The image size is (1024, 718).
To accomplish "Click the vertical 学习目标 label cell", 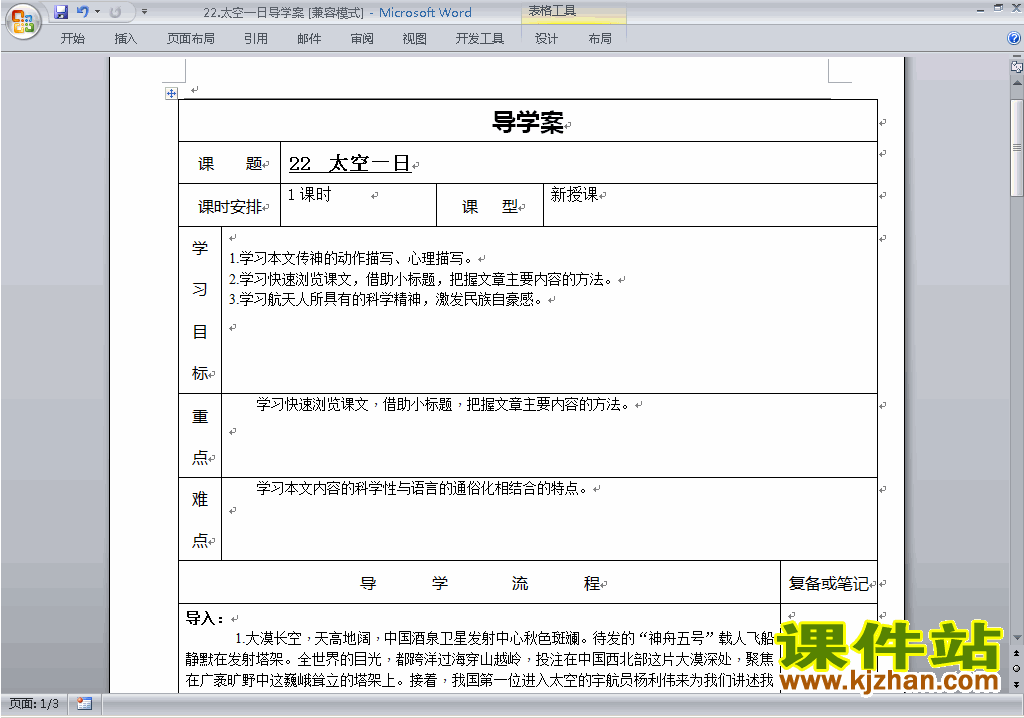I will click(200, 310).
